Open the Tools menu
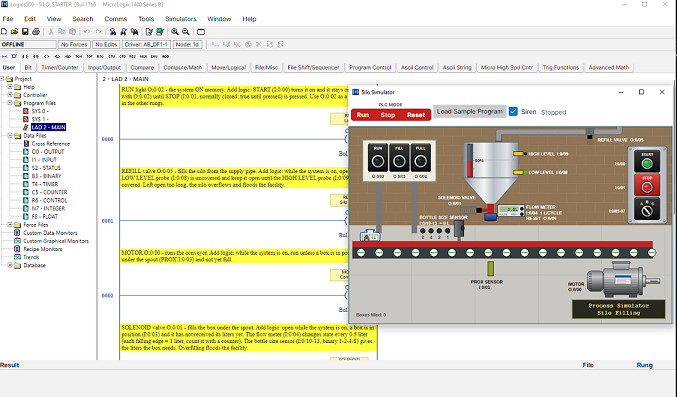This screenshot has height=397, width=677. [x=146, y=19]
